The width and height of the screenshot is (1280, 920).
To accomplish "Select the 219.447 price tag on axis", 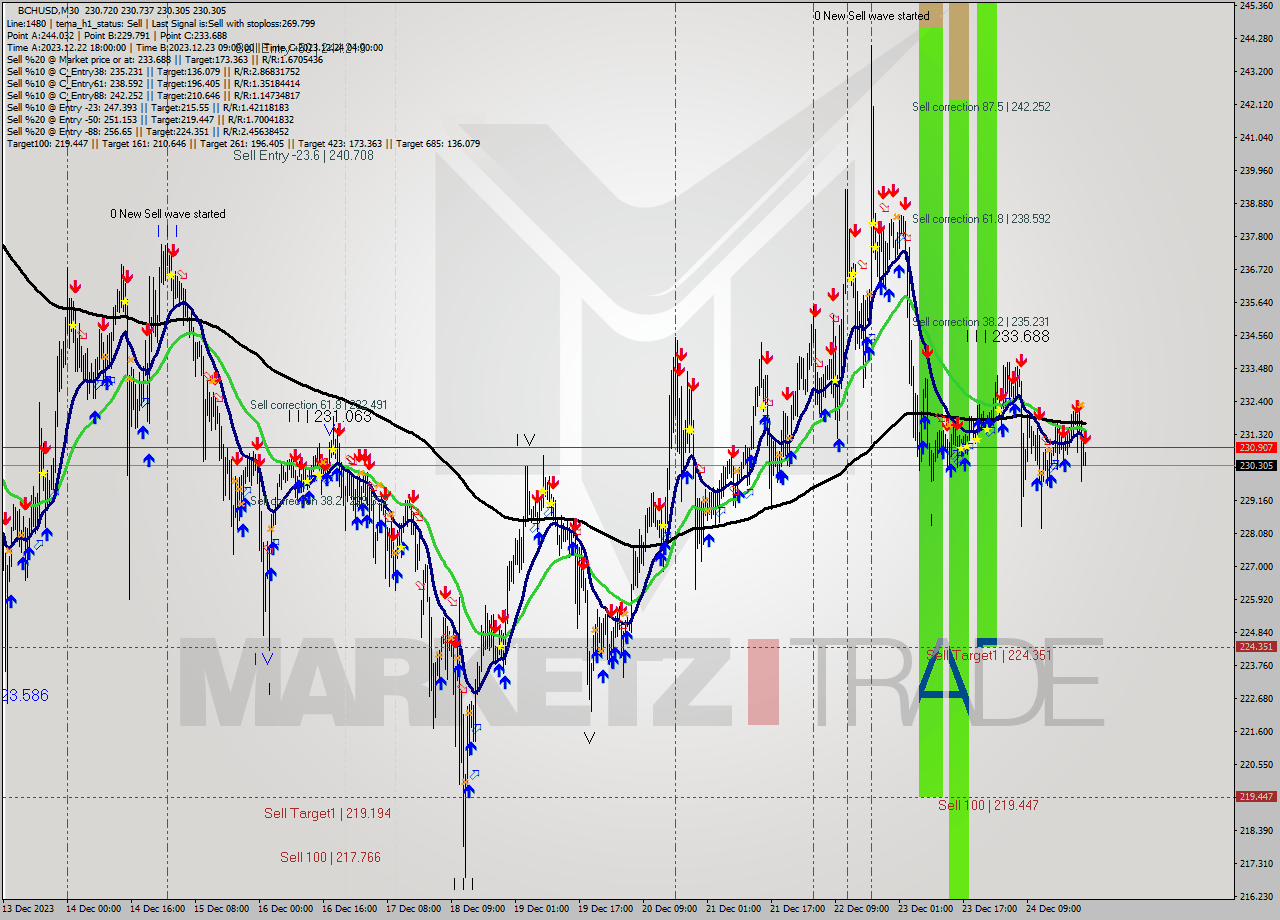I will (1255, 797).
